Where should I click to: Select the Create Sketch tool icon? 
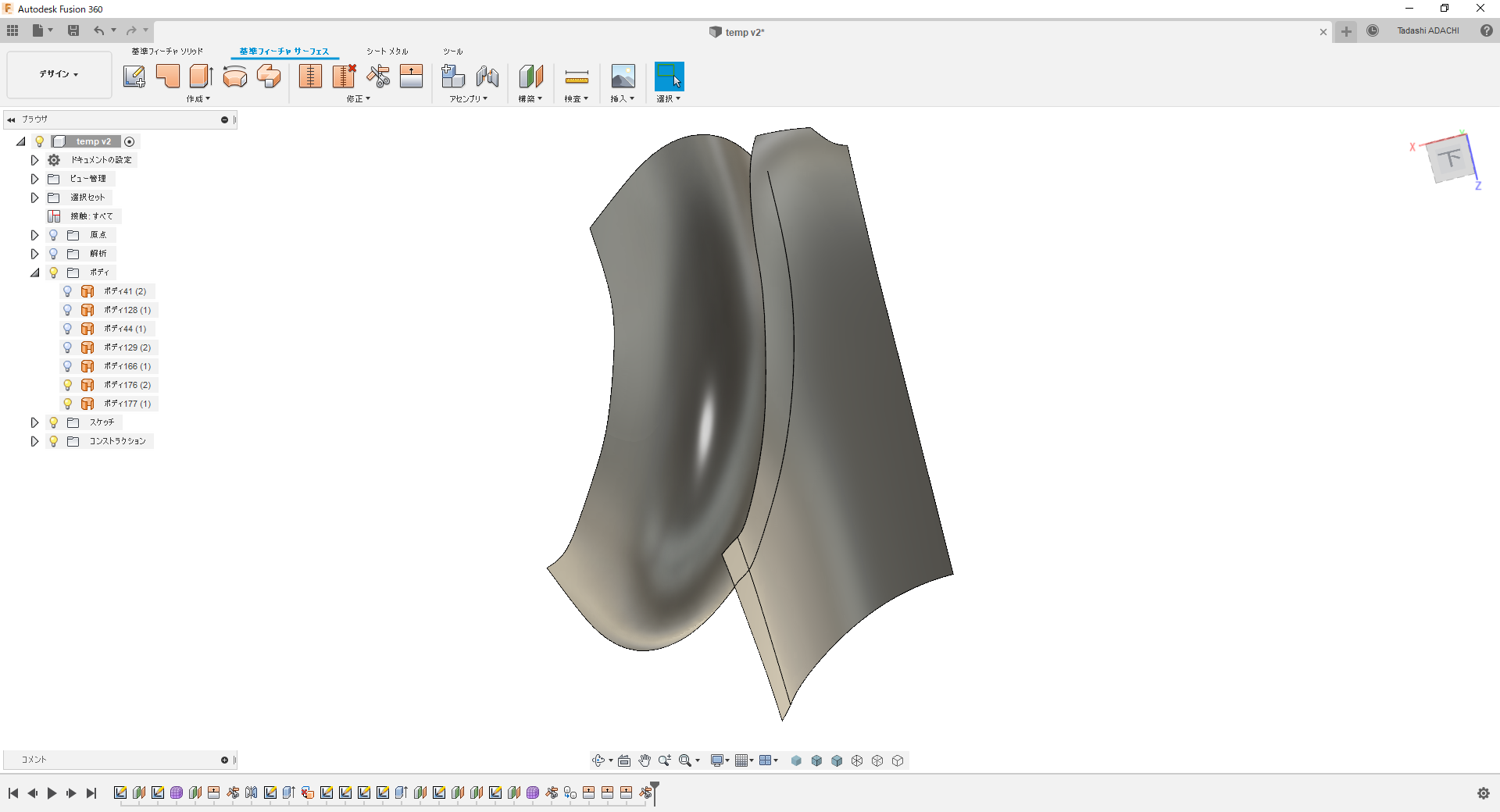click(x=134, y=76)
